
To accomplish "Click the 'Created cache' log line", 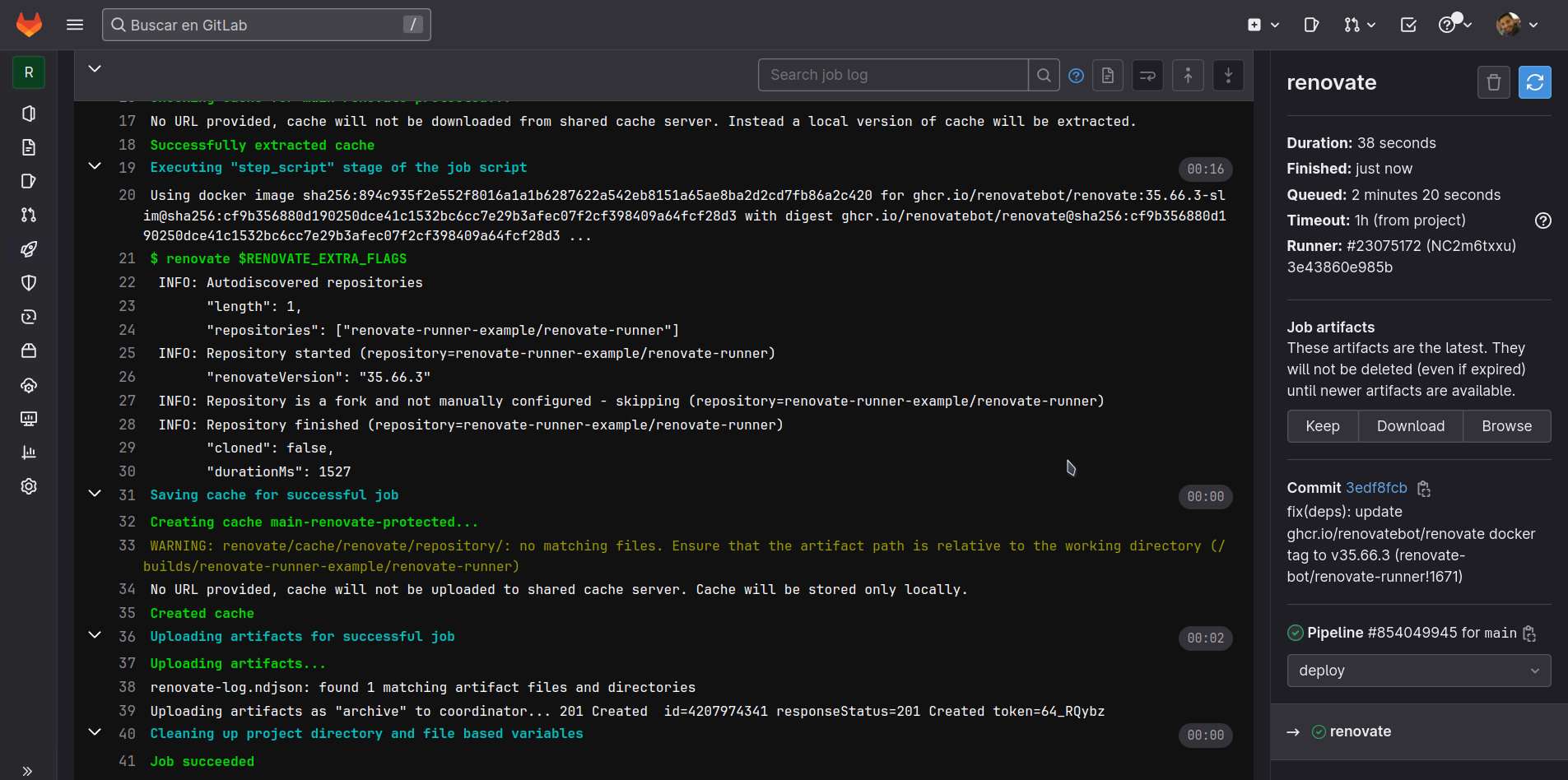I will 202,613.
